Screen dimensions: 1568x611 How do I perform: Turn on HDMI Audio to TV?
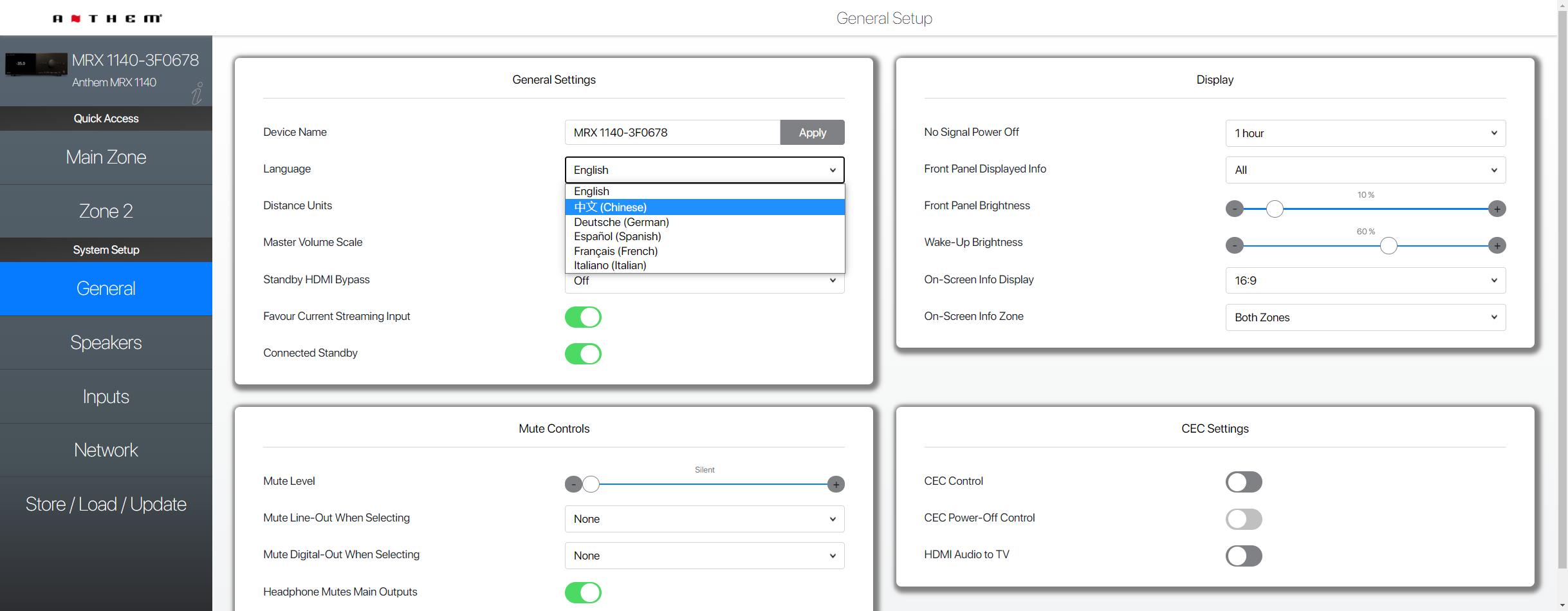point(1243,556)
